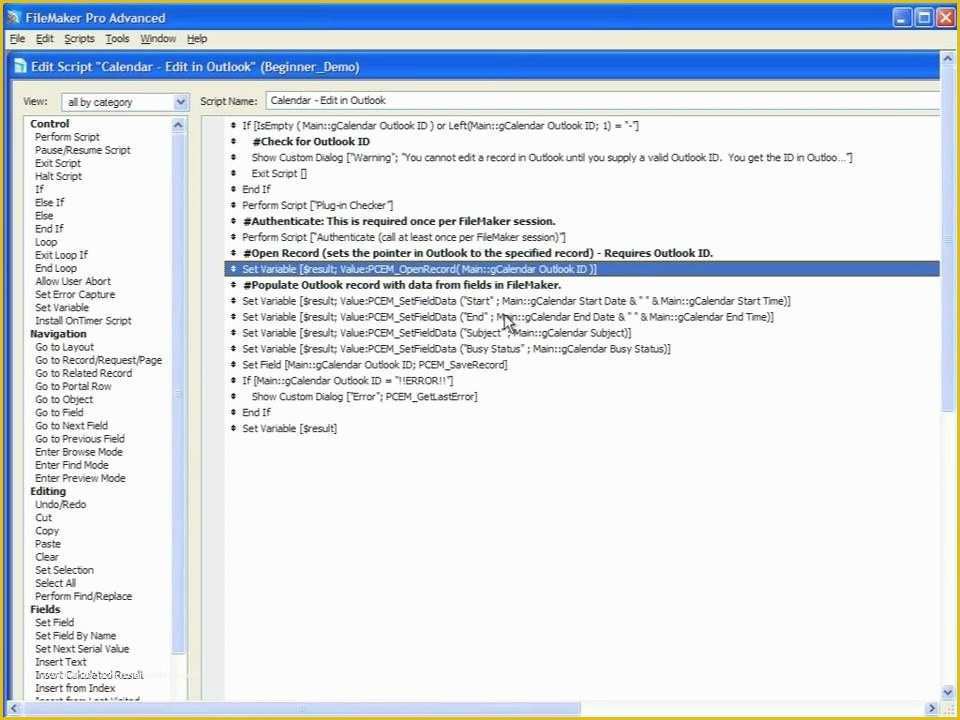Image resolution: width=960 pixels, height=720 pixels.
Task: Select the '#Authenticate' comment line
Action: [399, 221]
